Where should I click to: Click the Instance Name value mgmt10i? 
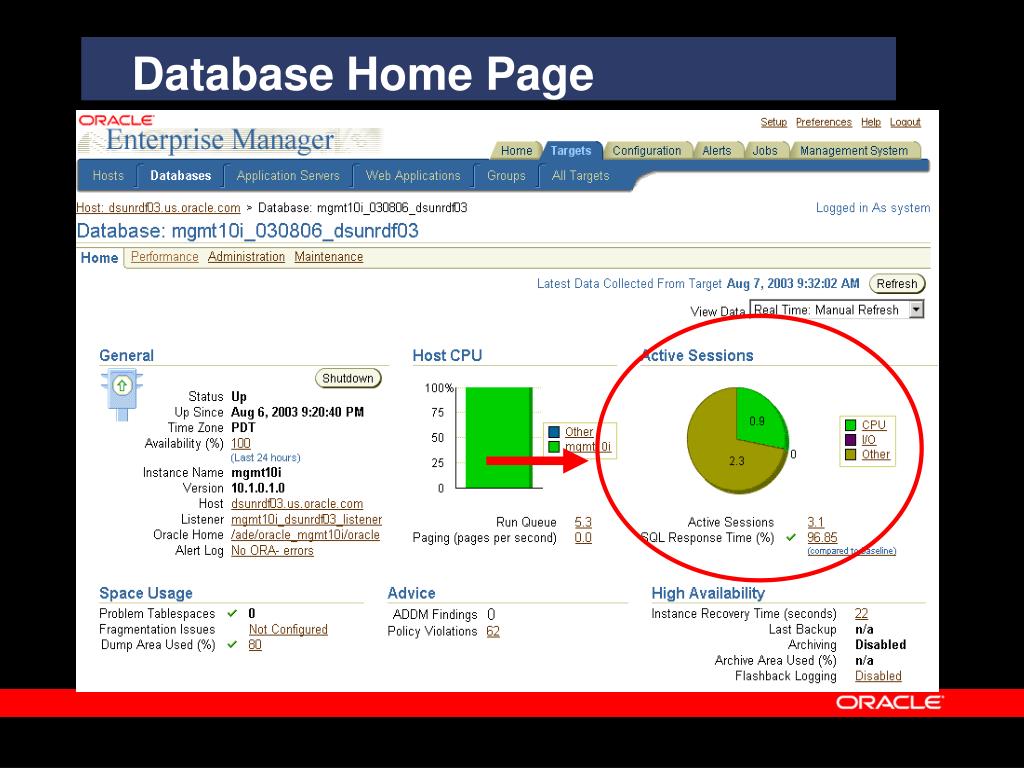point(256,472)
